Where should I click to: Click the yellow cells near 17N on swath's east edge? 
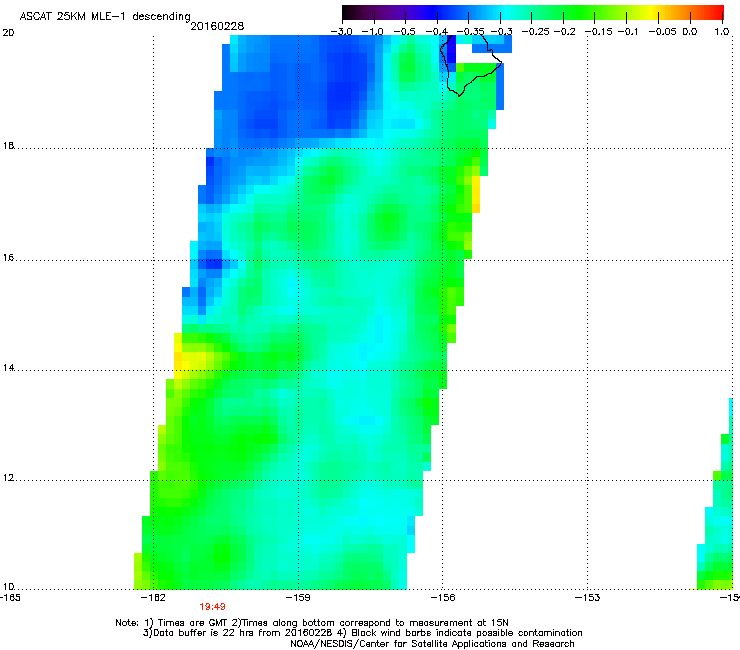(476, 194)
